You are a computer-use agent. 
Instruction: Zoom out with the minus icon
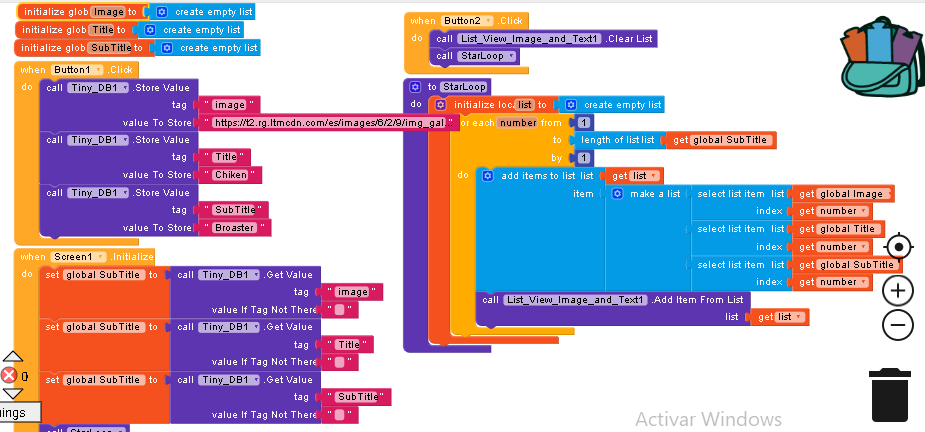[898, 324]
